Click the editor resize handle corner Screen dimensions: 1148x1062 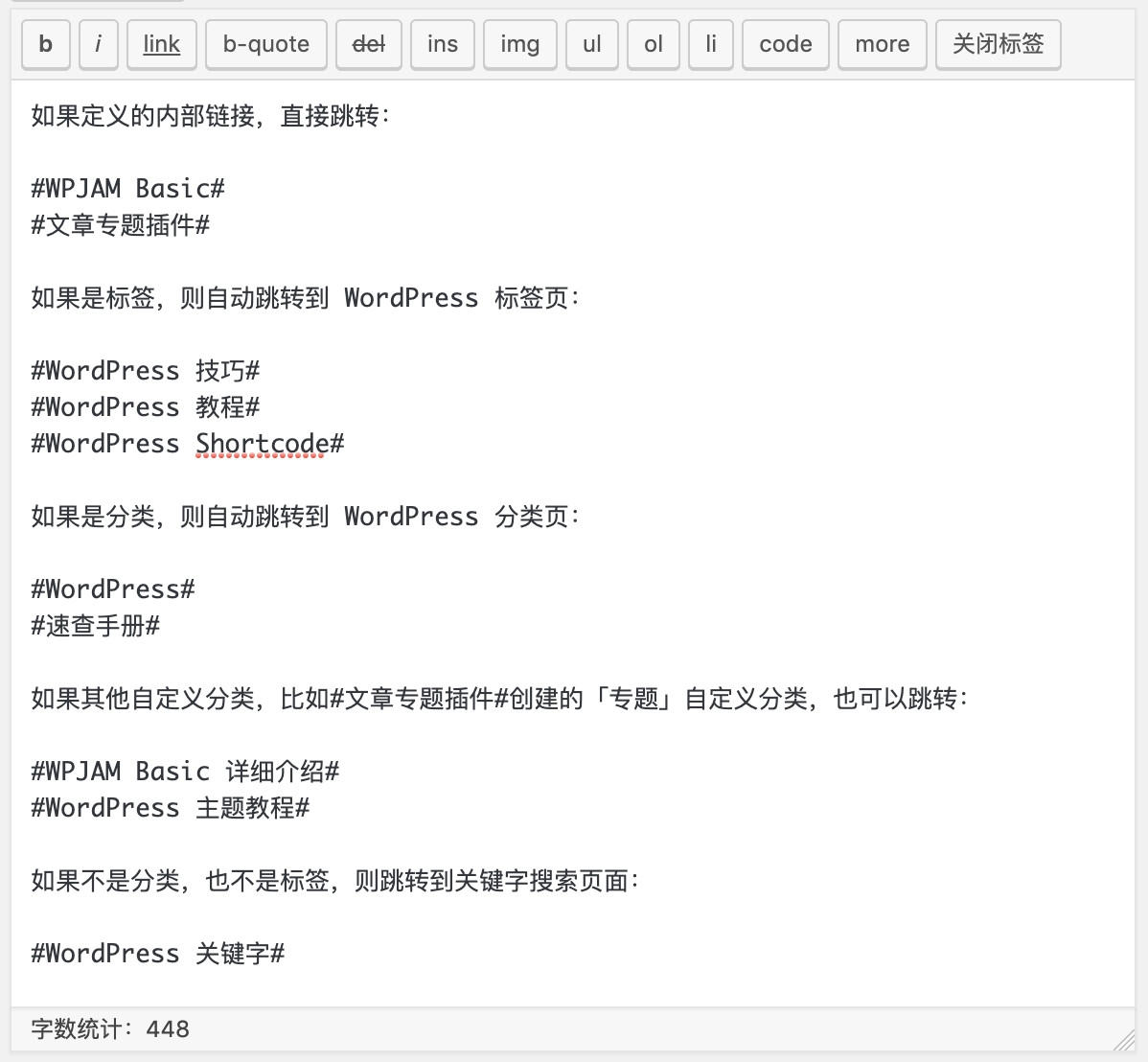pos(1124,1039)
